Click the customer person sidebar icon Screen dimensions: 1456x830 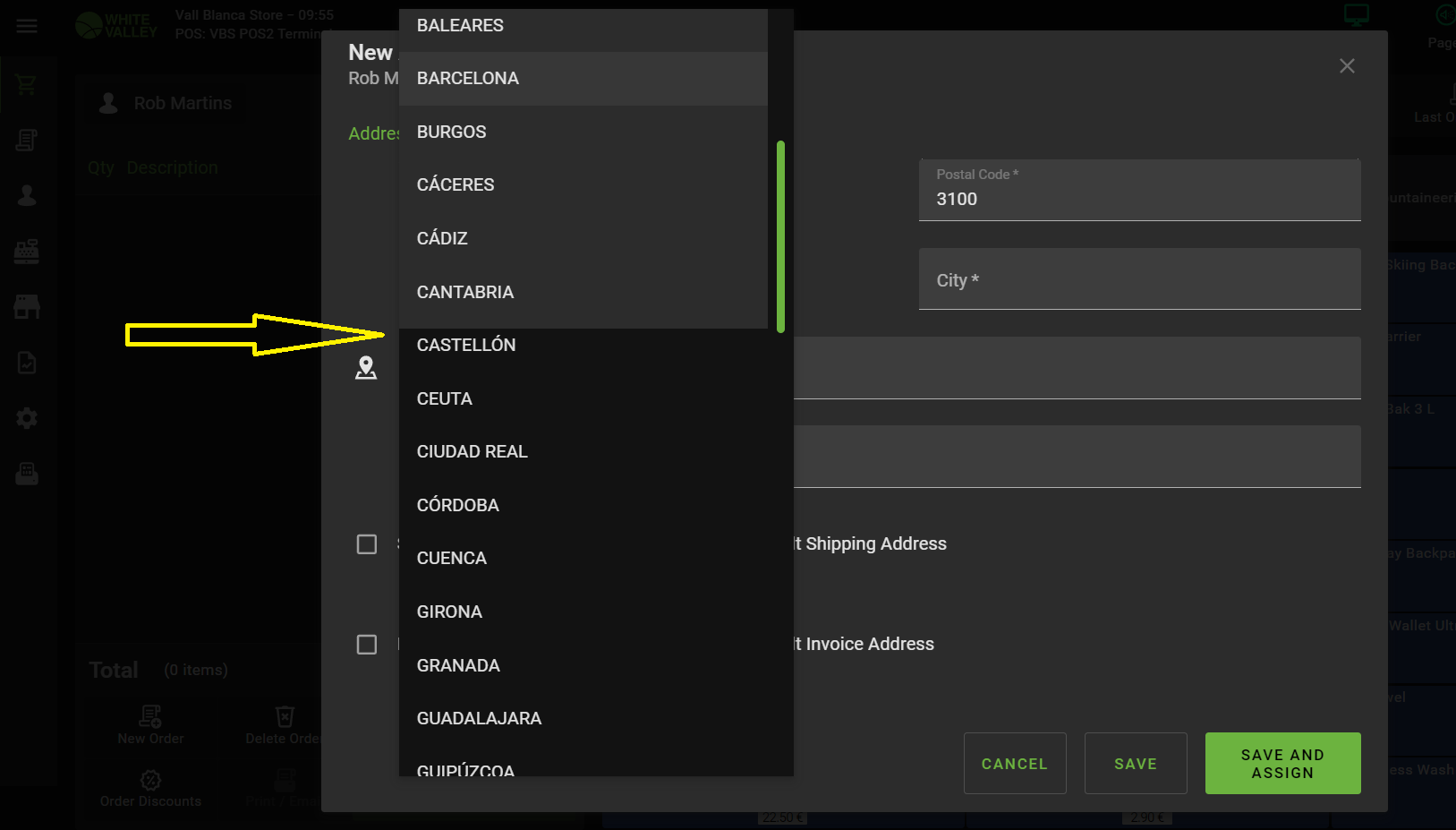27,196
